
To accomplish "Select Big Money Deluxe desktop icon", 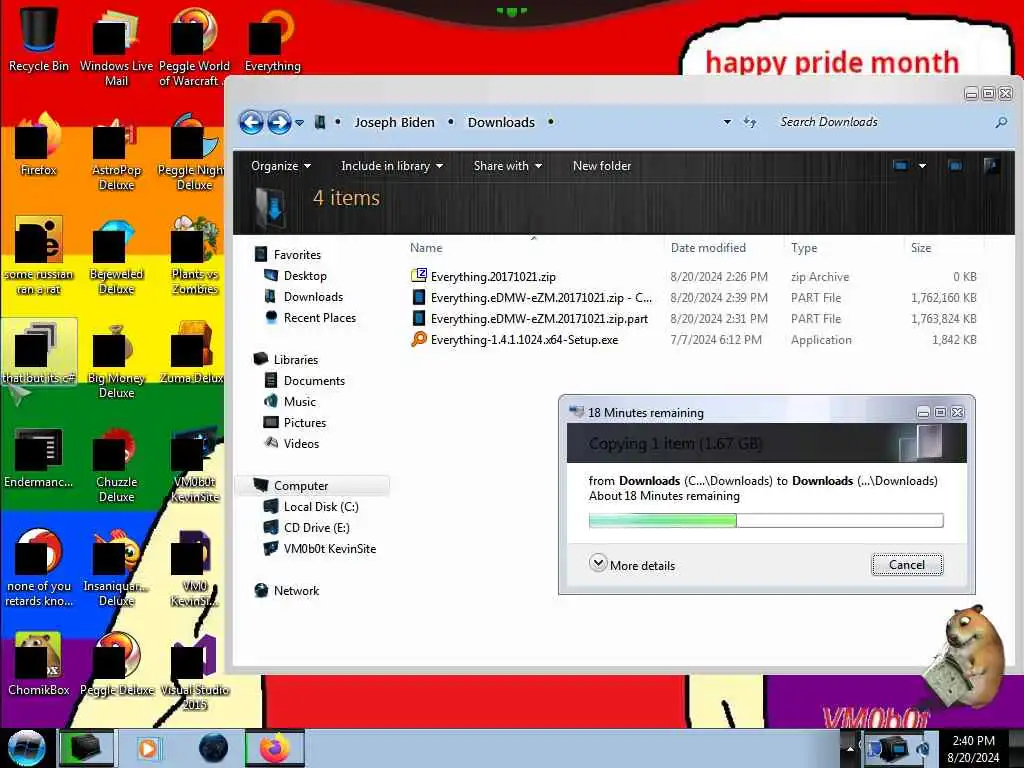I will pyautogui.click(x=116, y=359).
